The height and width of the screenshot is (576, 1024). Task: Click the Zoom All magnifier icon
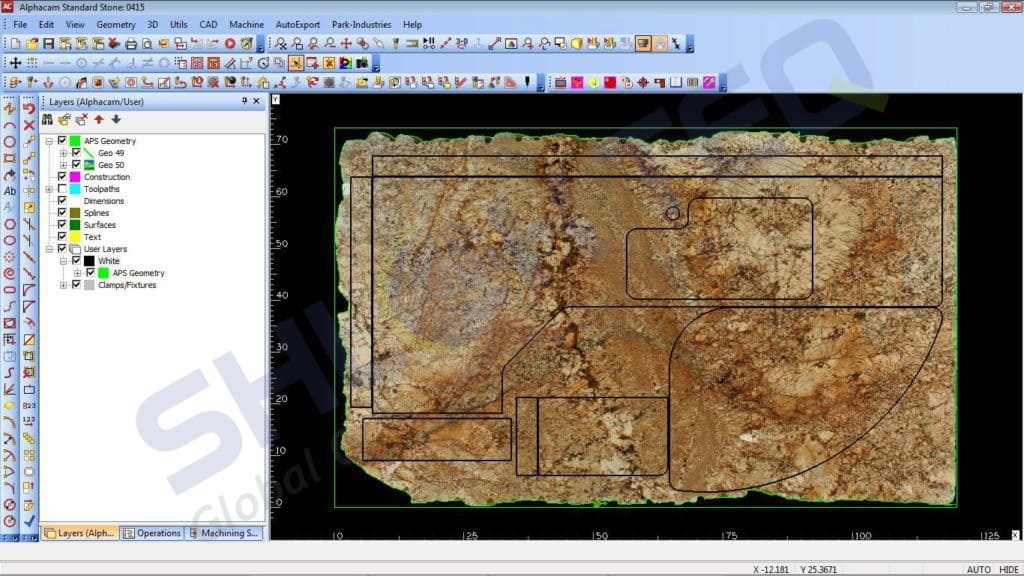[281, 44]
